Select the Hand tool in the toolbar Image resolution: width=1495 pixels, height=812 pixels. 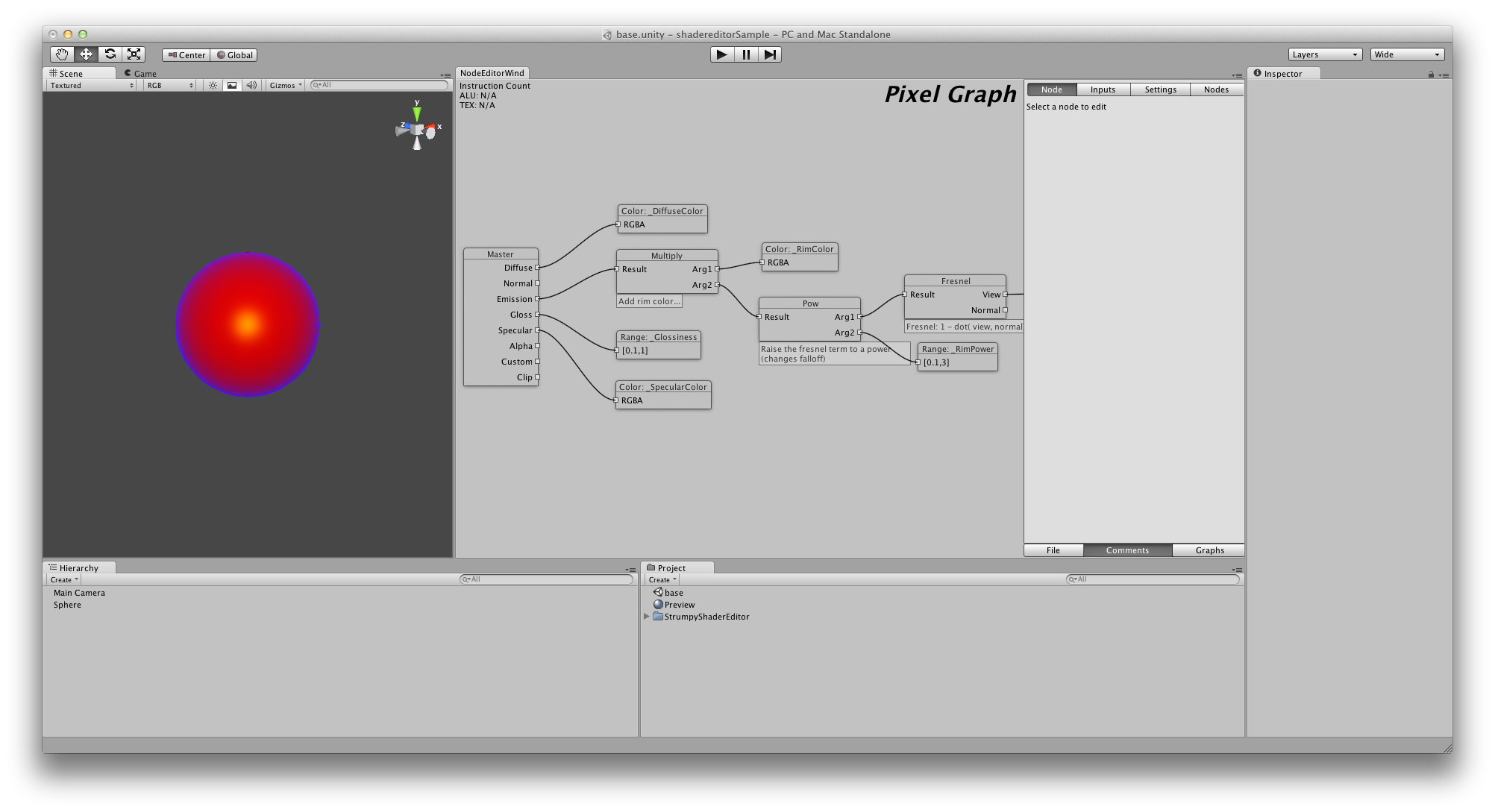(x=61, y=54)
